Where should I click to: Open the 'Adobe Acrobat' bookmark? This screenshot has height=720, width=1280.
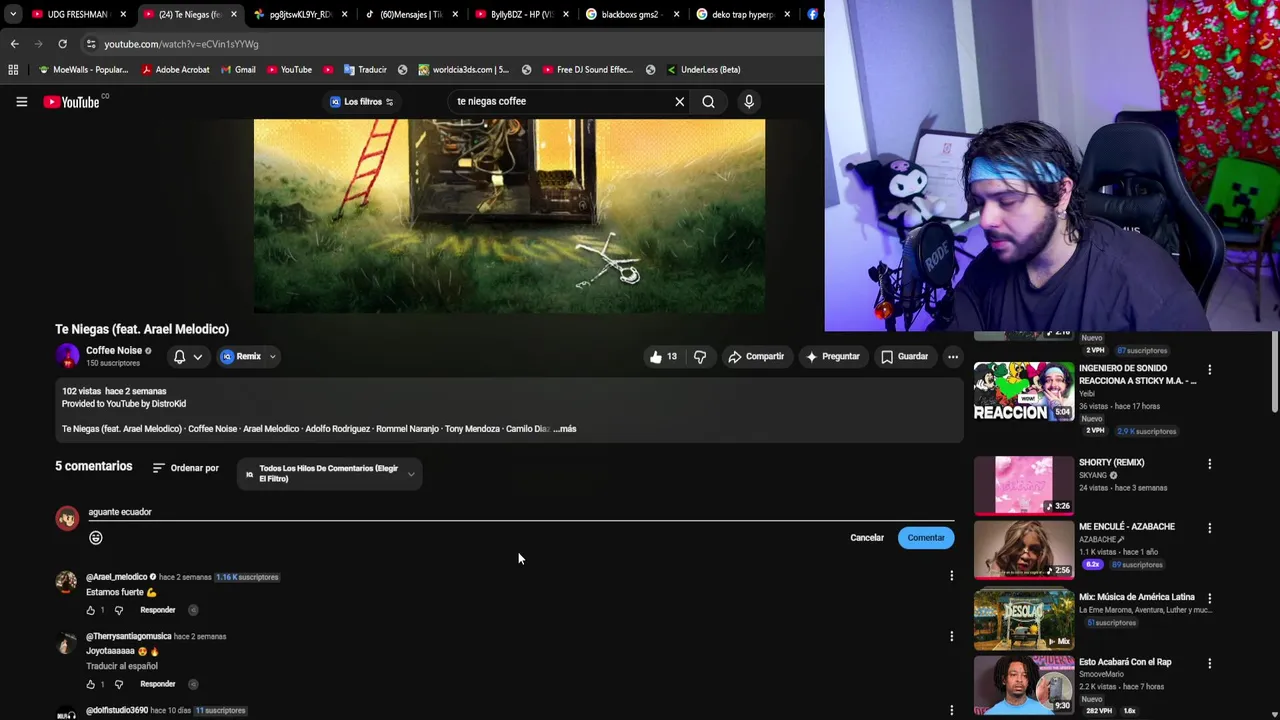click(x=175, y=70)
